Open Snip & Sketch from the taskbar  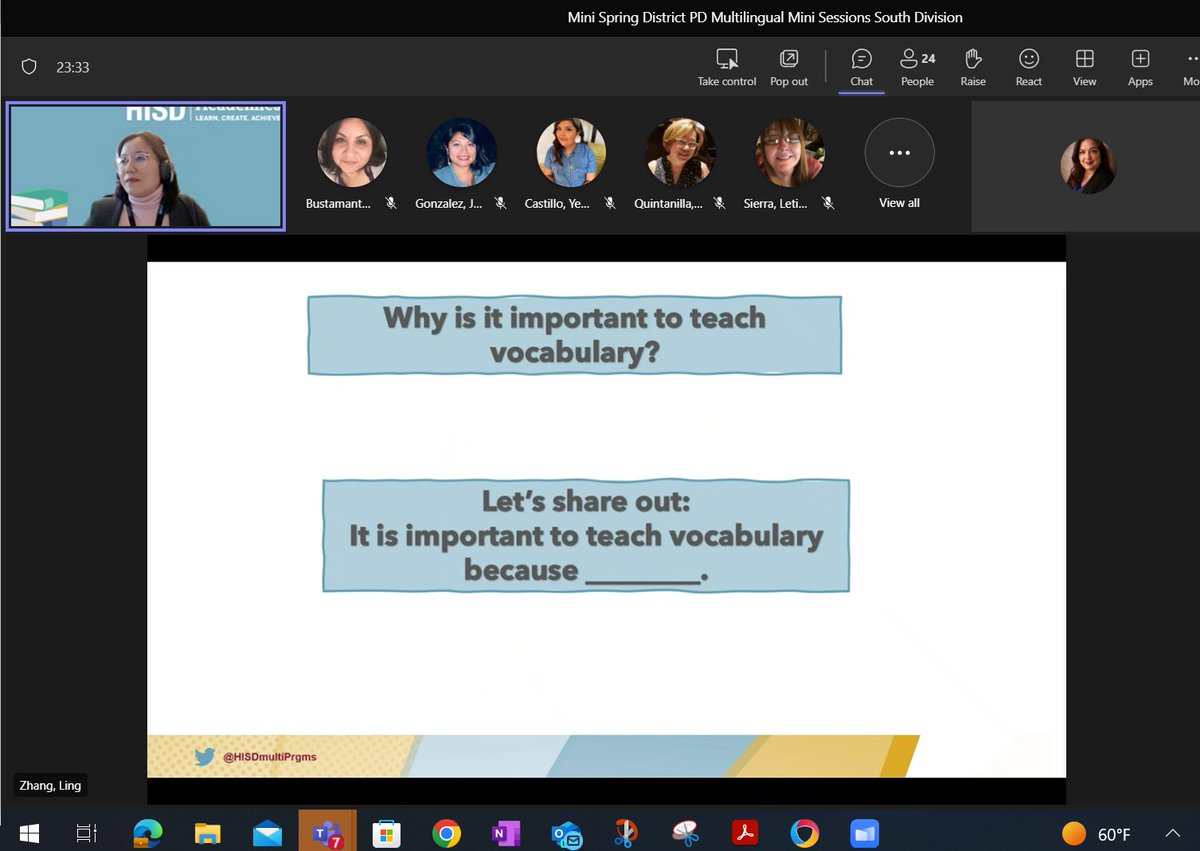click(684, 832)
